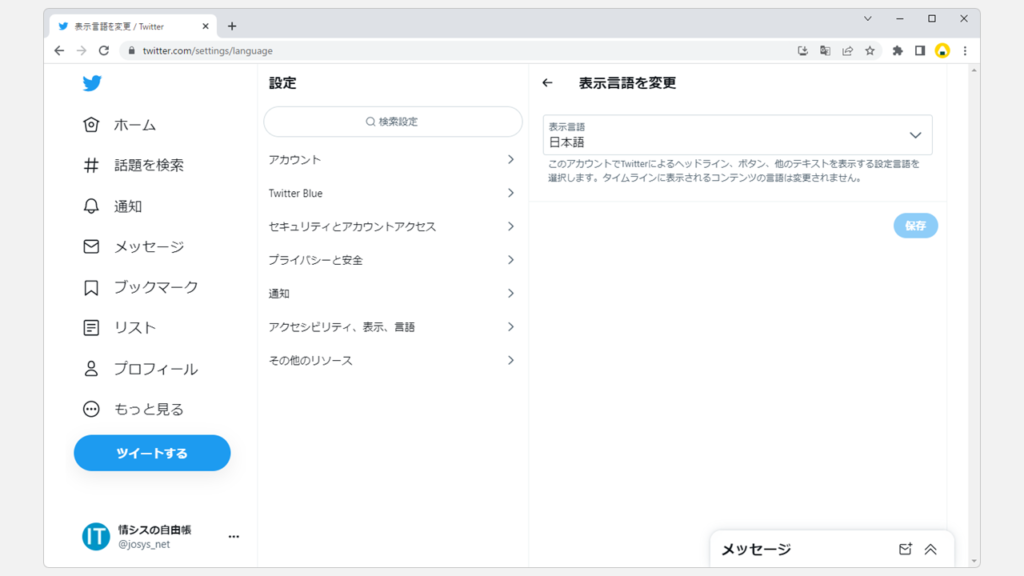Click the ツイートする button
Screen dimensions: 1024x576
[x=152, y=453]
